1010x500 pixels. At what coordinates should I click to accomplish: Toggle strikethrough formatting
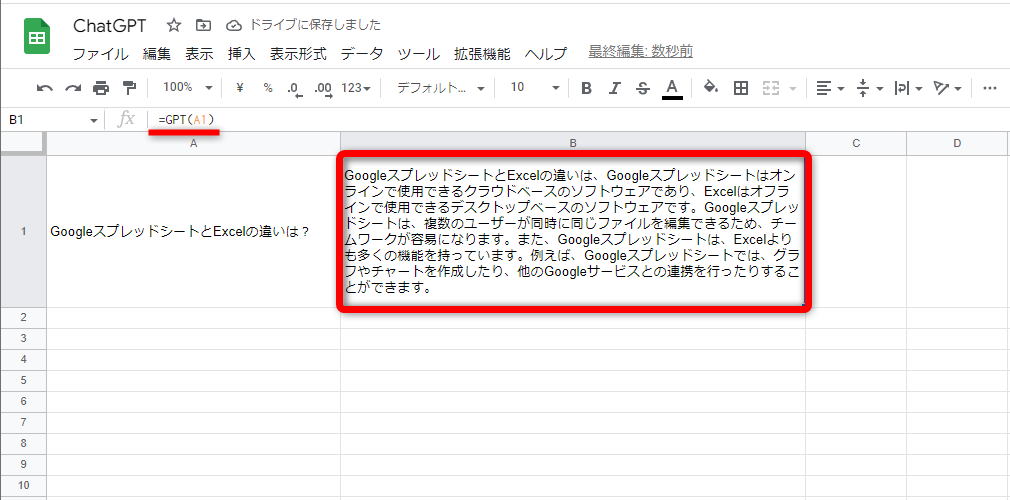pyautogui.click(x=642, y=88)
